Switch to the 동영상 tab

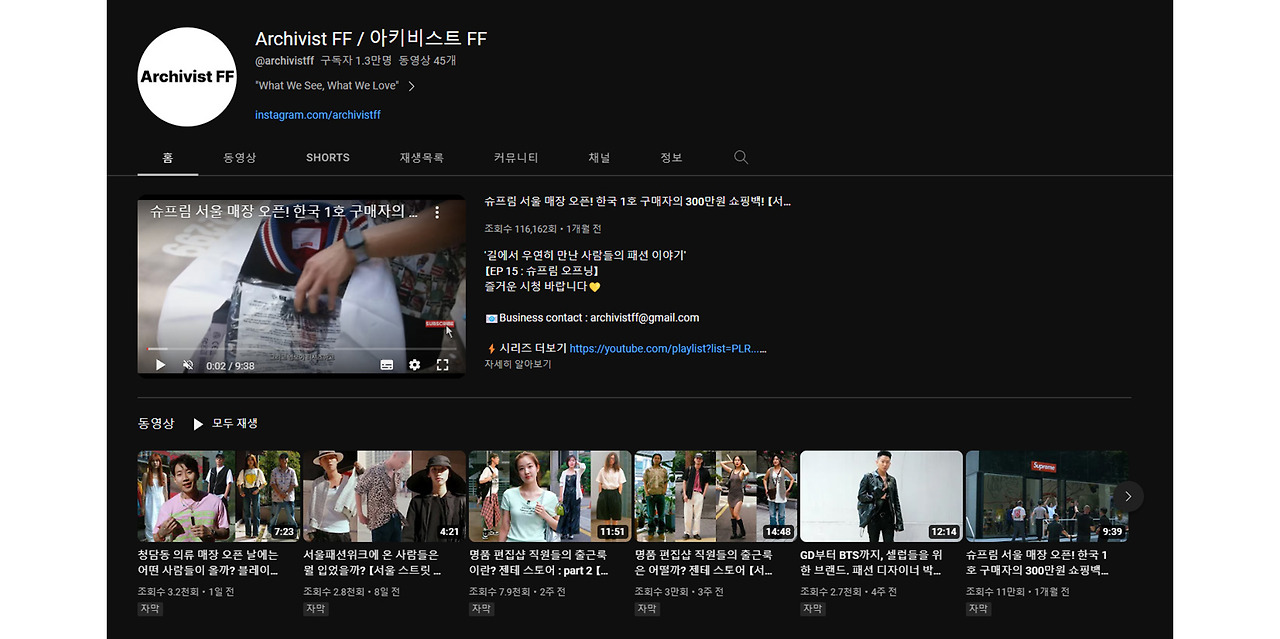240,158
